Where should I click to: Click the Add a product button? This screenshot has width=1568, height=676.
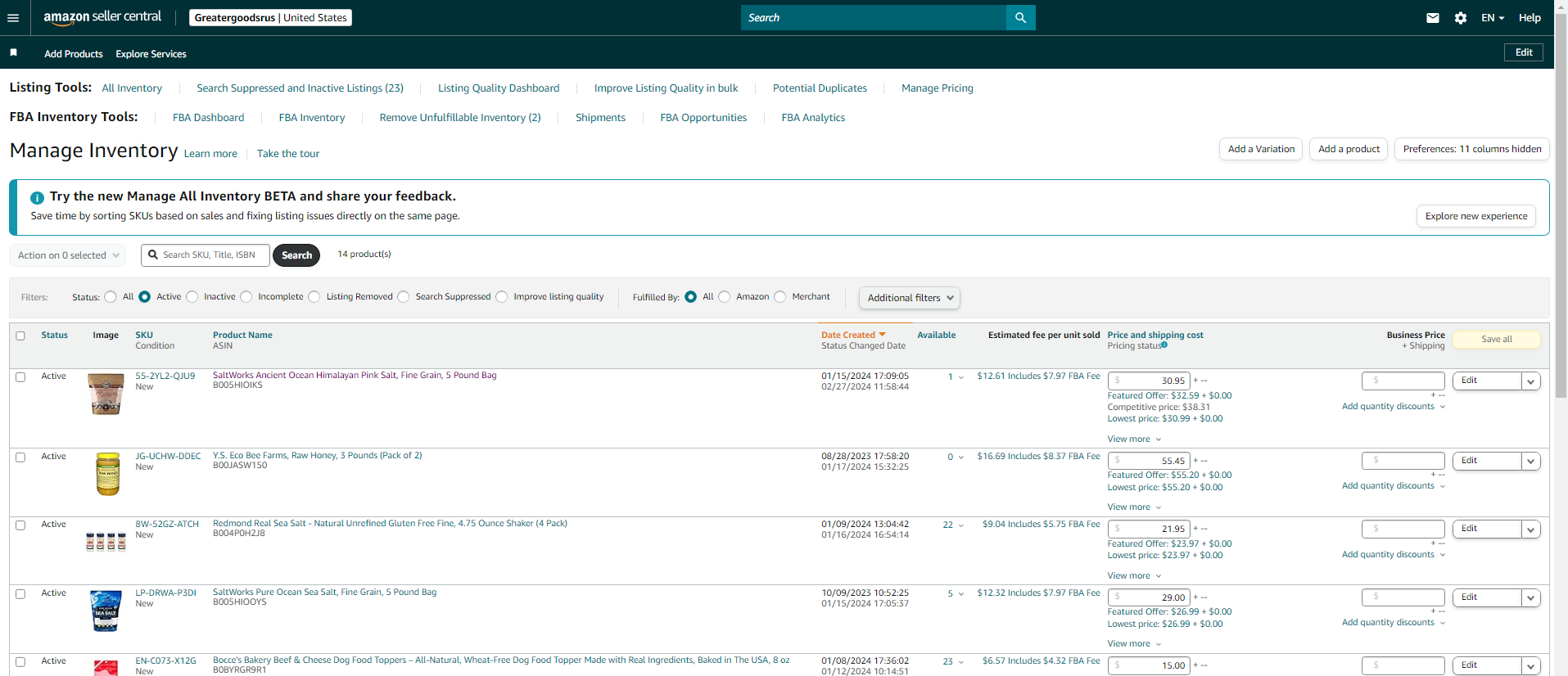click(1349, 149)
